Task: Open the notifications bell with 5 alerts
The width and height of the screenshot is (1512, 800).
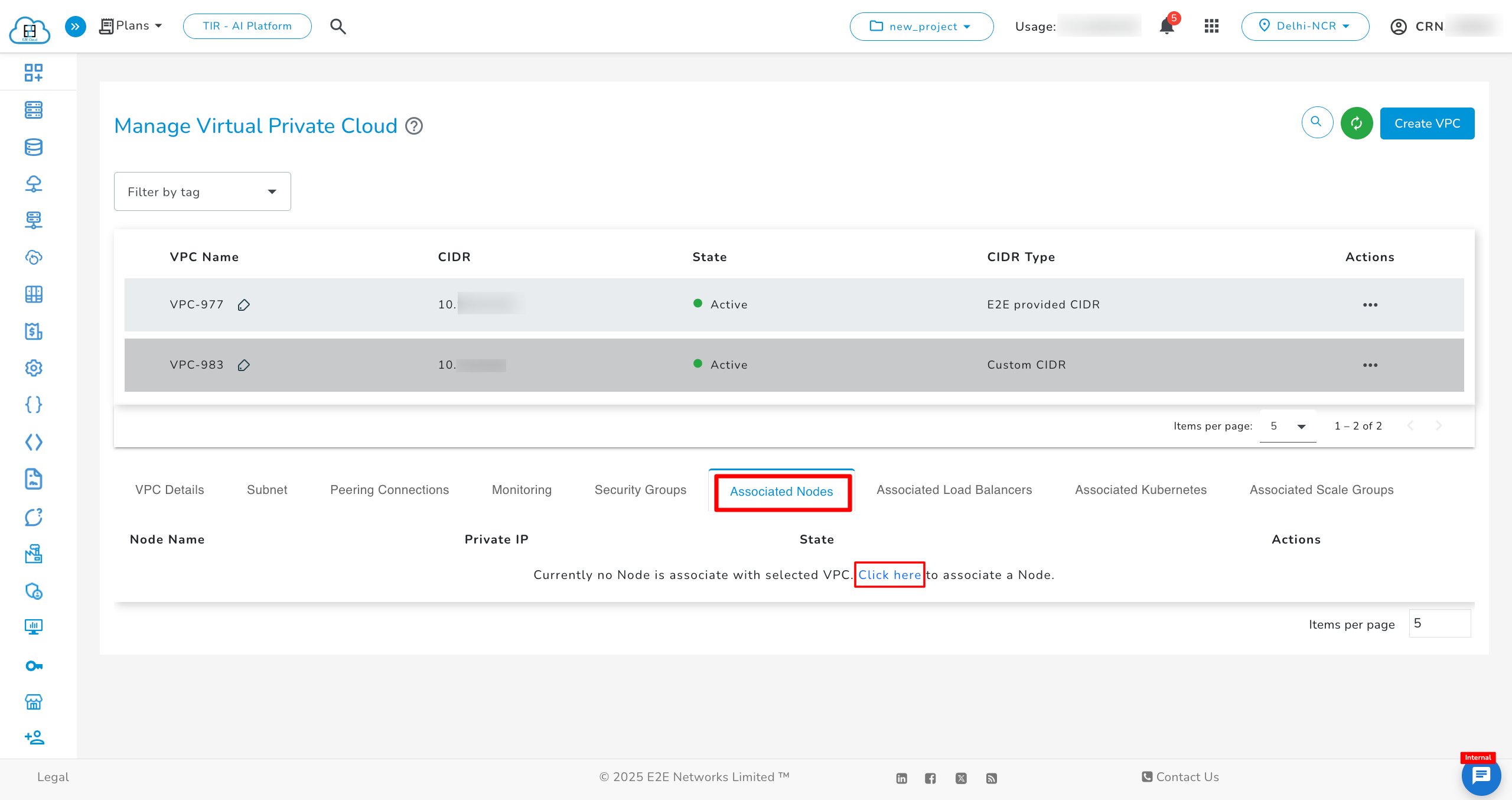Action: [x=1166, y=26]
